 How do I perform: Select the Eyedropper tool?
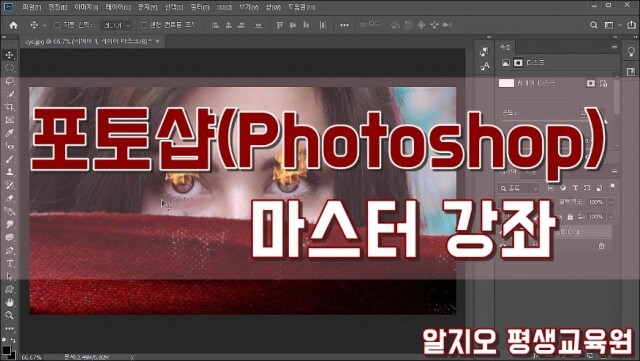[x=9, y=133]
